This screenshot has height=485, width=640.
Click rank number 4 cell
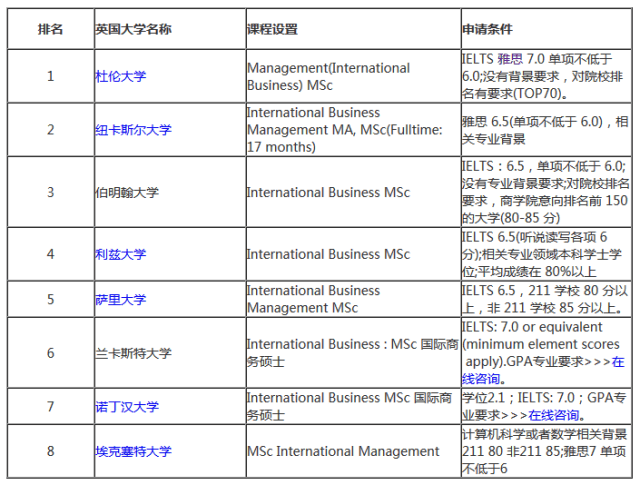tap(51, 254)
